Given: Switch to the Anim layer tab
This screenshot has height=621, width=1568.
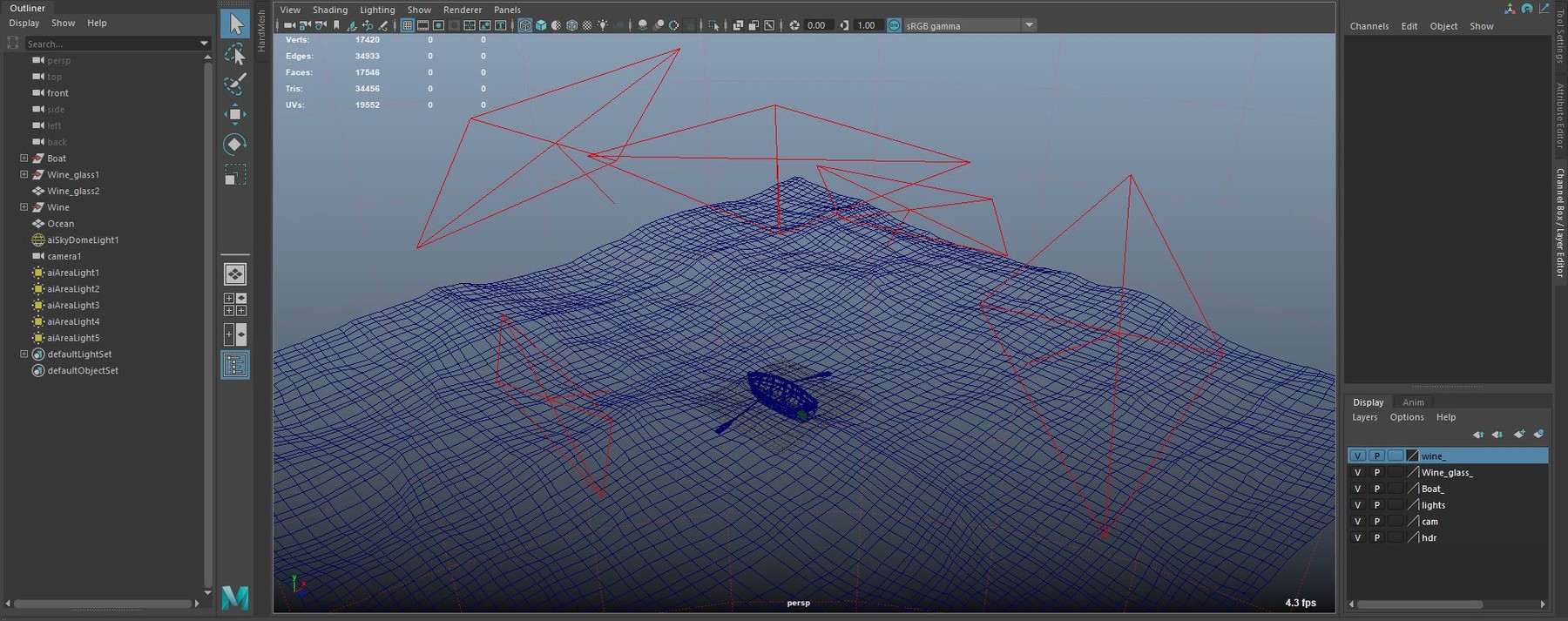Looking at the screenshot, I should pos(1413,402).
